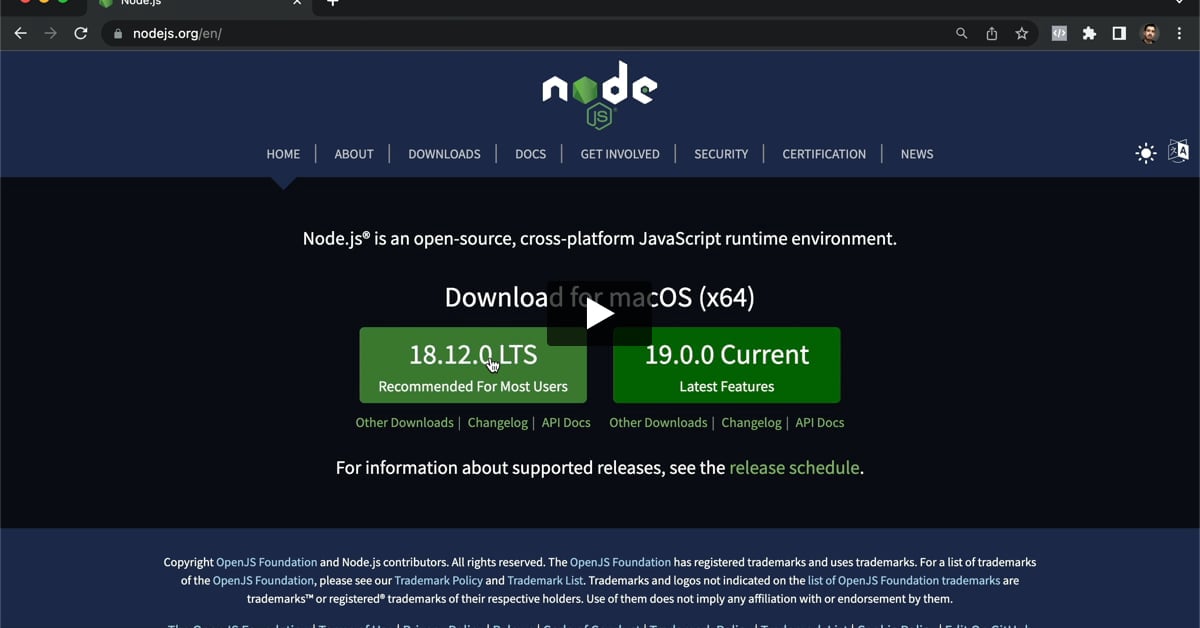1200x628 pixels.
Task: Open the Trademark Policy link
Action: 438,581
